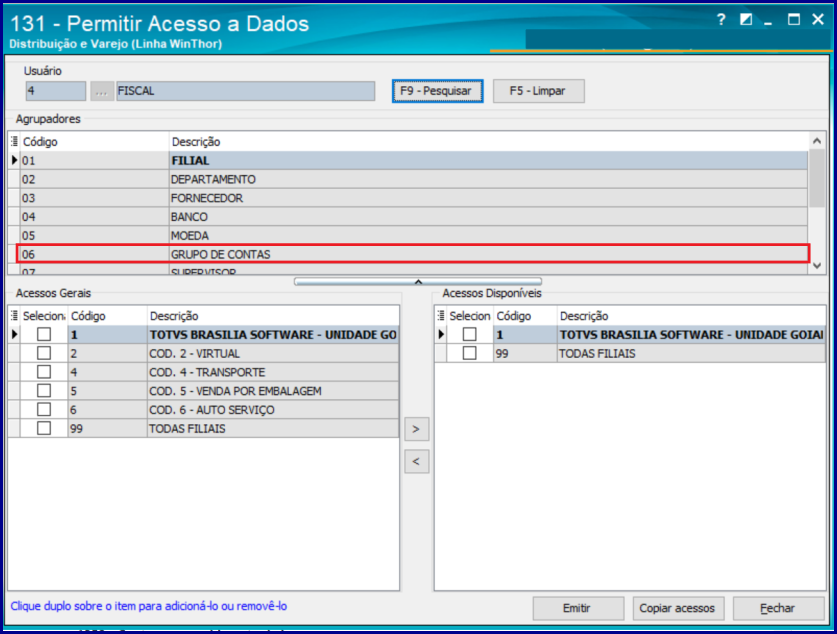The image size is (837, 634).
Task: Collapse the Agrupadores panel splitter arrow
Action: pyautogui.click(x=418, y=281)
